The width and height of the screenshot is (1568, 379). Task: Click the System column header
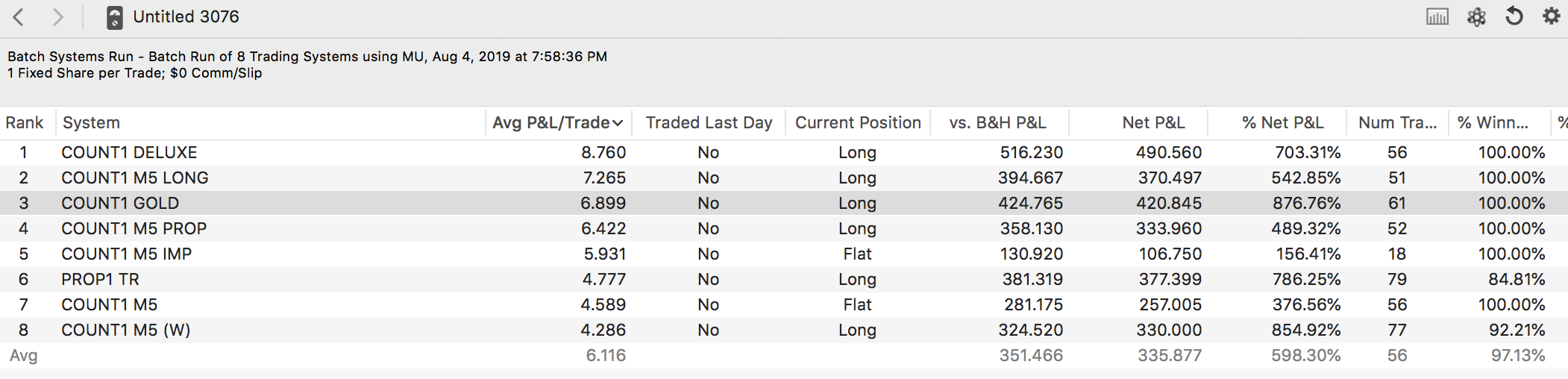tap(92, 123)
